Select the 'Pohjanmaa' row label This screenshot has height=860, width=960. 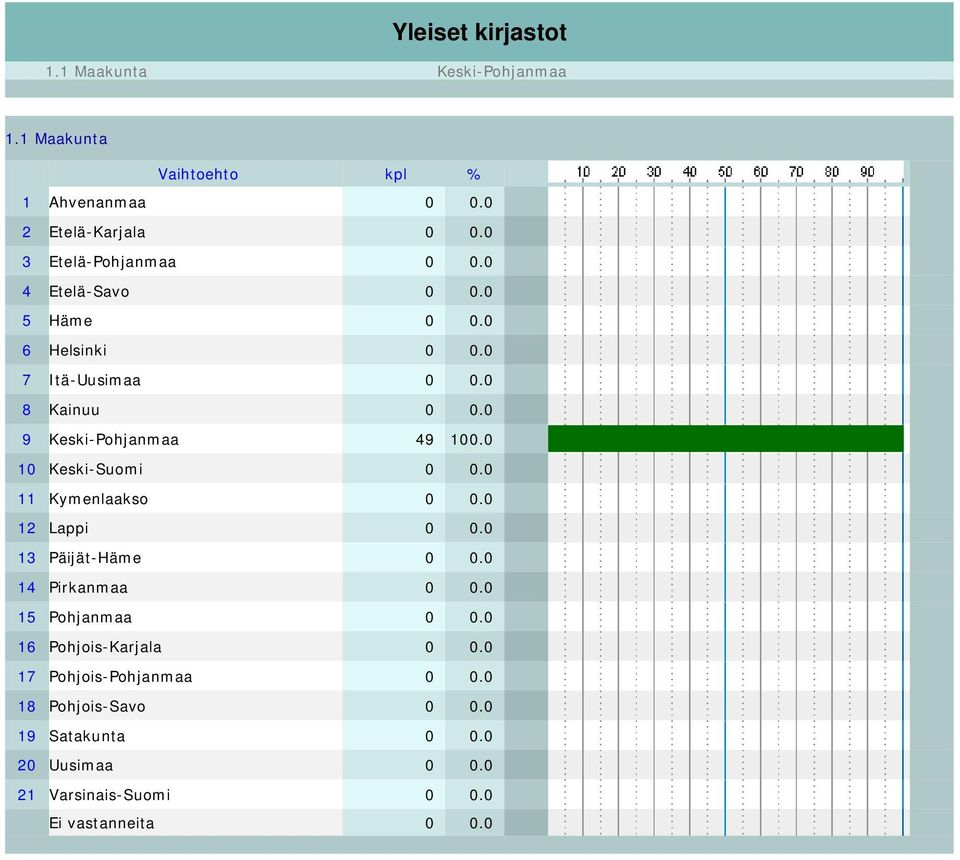(x=91, y=618)
